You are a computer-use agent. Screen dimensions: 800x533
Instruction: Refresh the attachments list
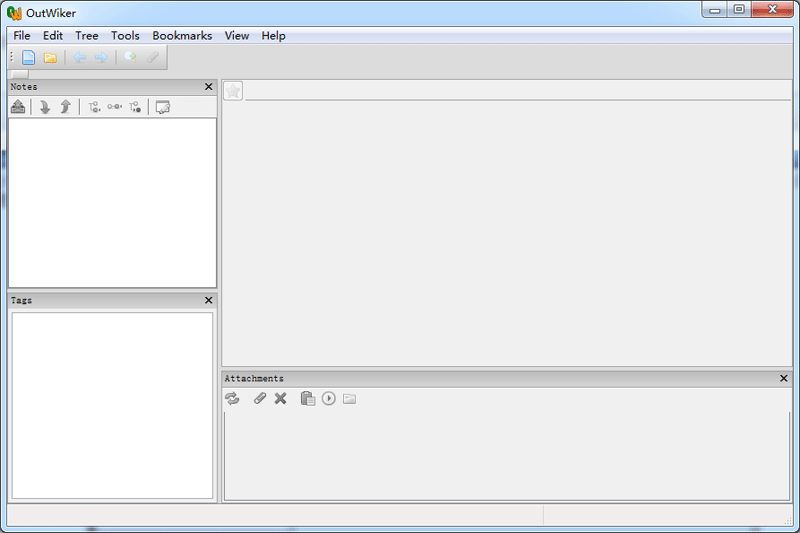(232, 398)
